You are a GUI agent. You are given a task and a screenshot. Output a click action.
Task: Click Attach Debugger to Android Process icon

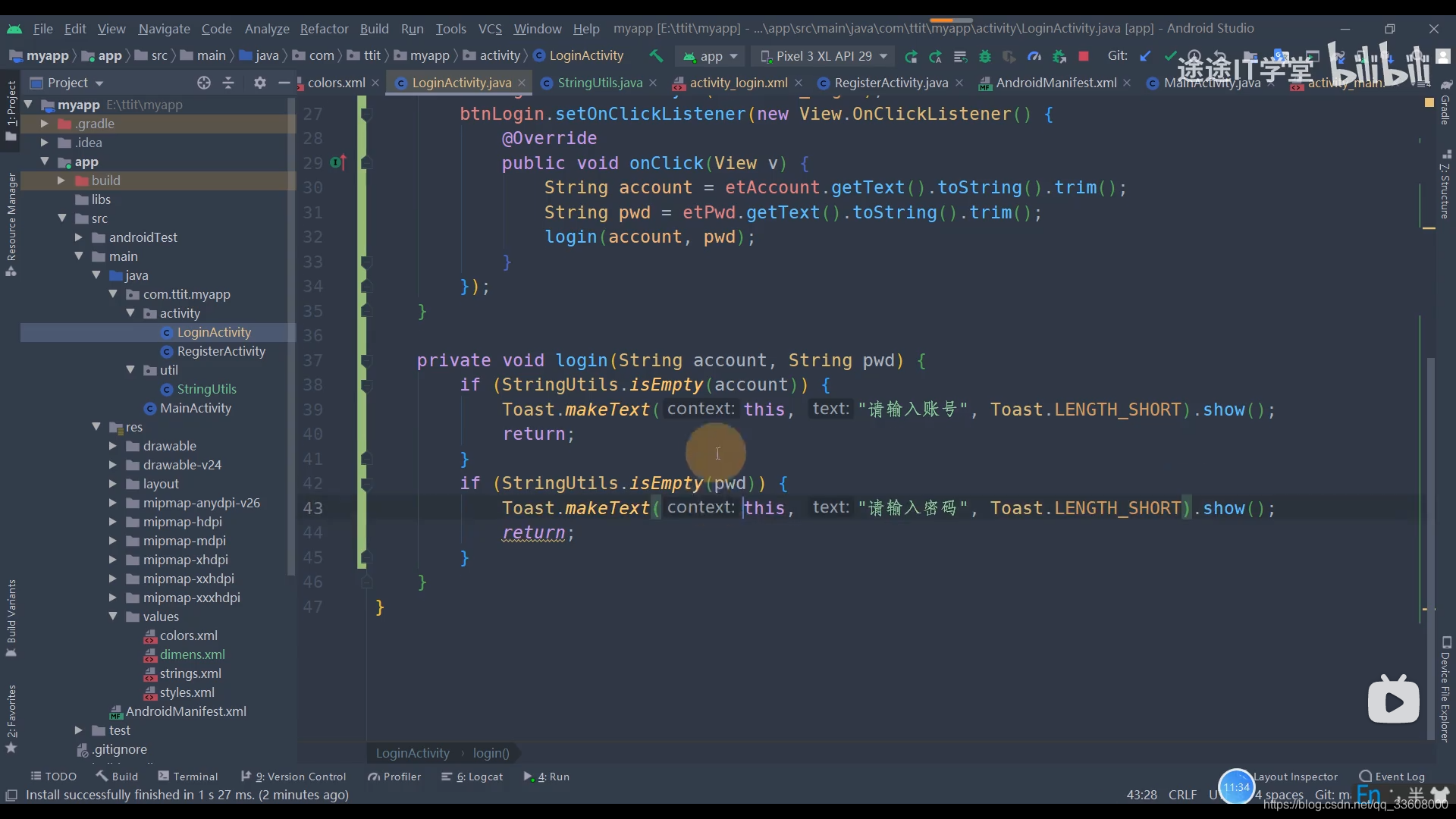[1059, 56]
